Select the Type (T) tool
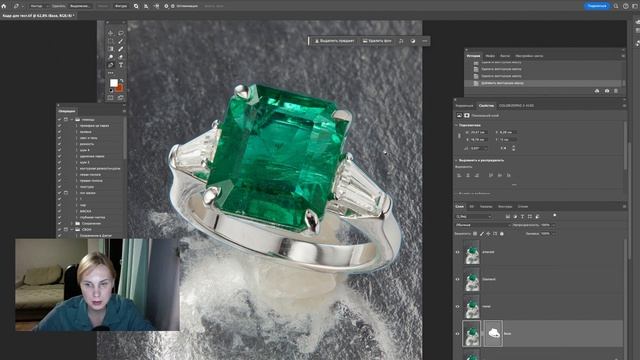Image resolution: width=640 pixels, height=360 pixels. (x=121, y=65)
